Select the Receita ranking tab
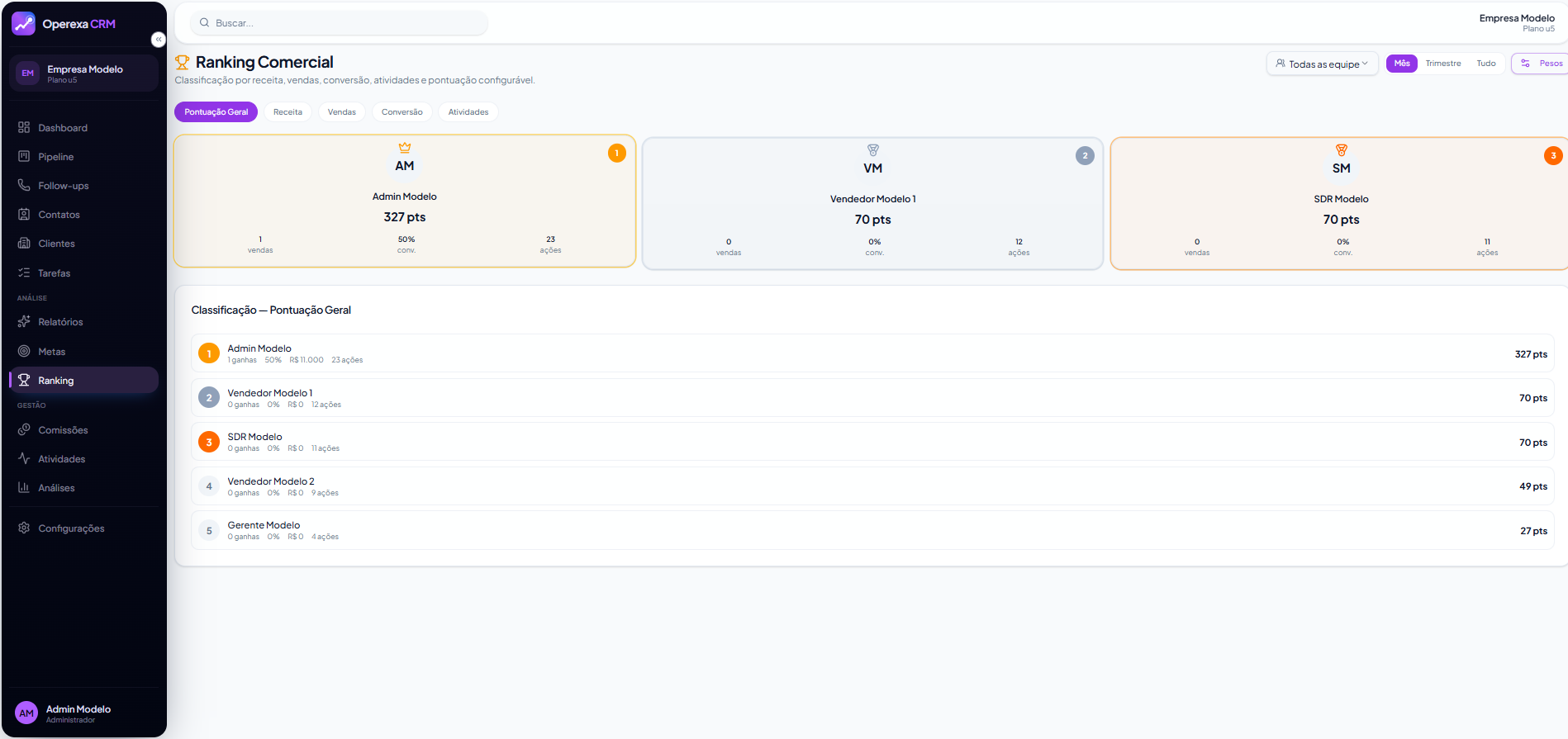This screenshot has height=739, width=1568. pos(287,112)
